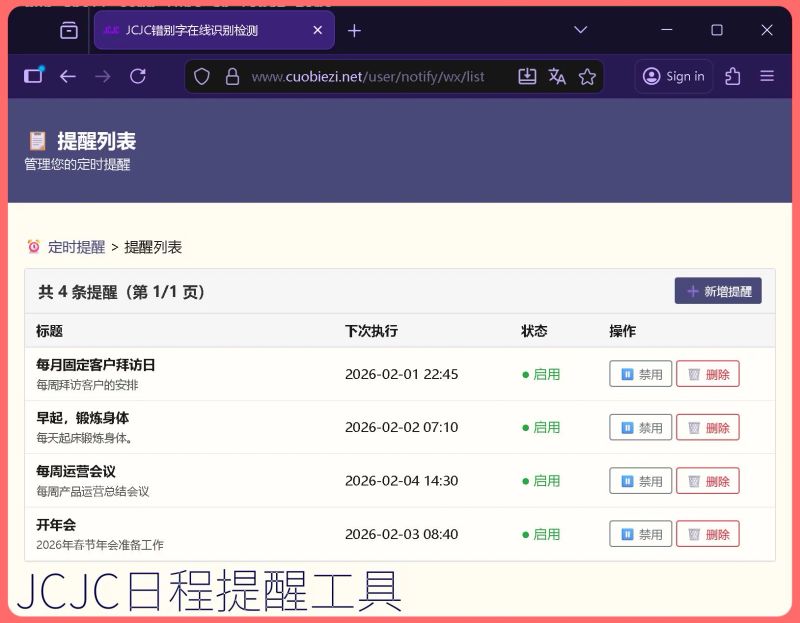
Task: Toggle 启用 status of 开年会 reminder
Action: click(x=543, y=534)
